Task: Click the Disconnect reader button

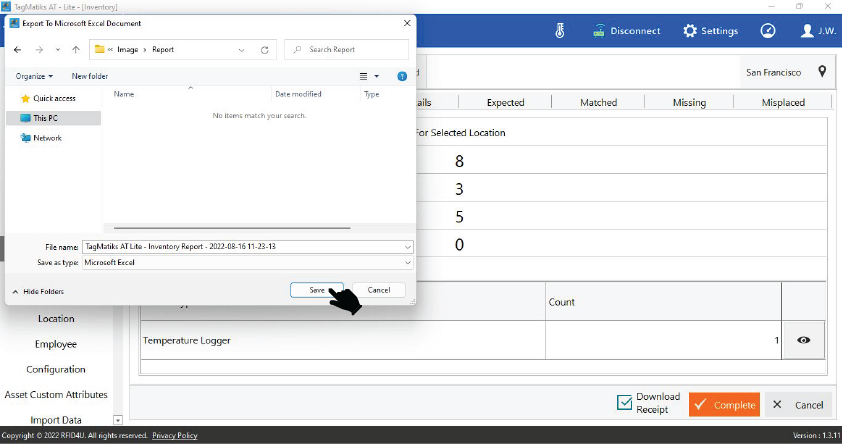Action: [x=627, y=30]
